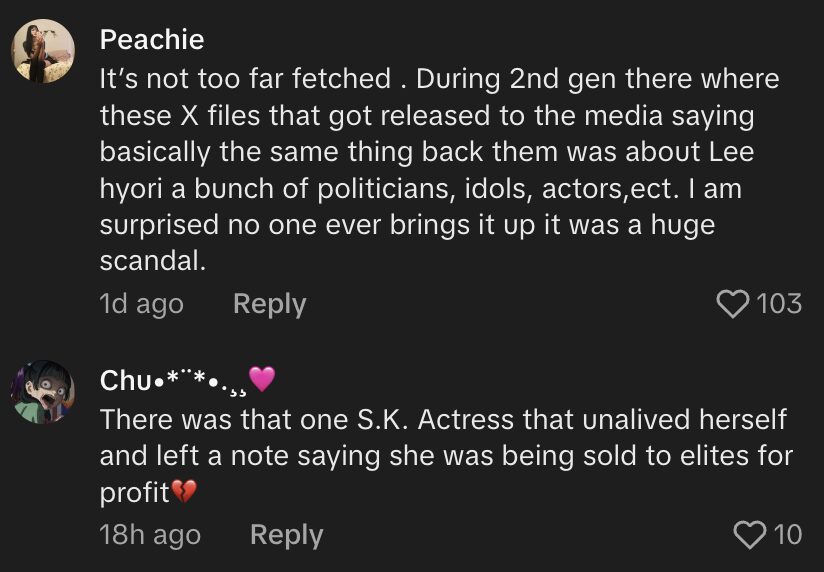Open the Peachie username link

click(152, 40)
